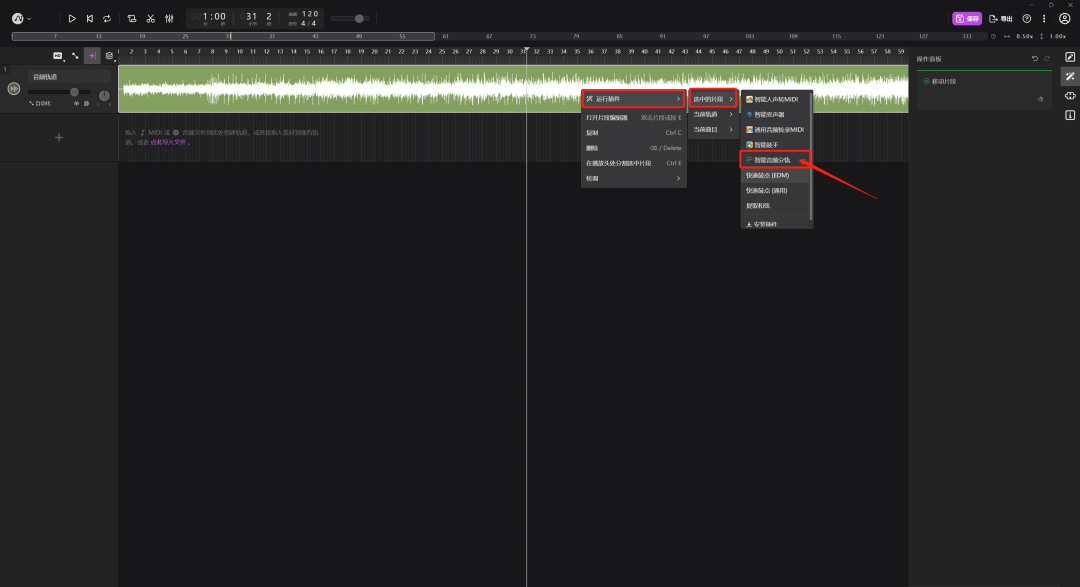Click bar 10 on the timeline ruler
This screenshot has height=587, width=1080.
(239, 51)
